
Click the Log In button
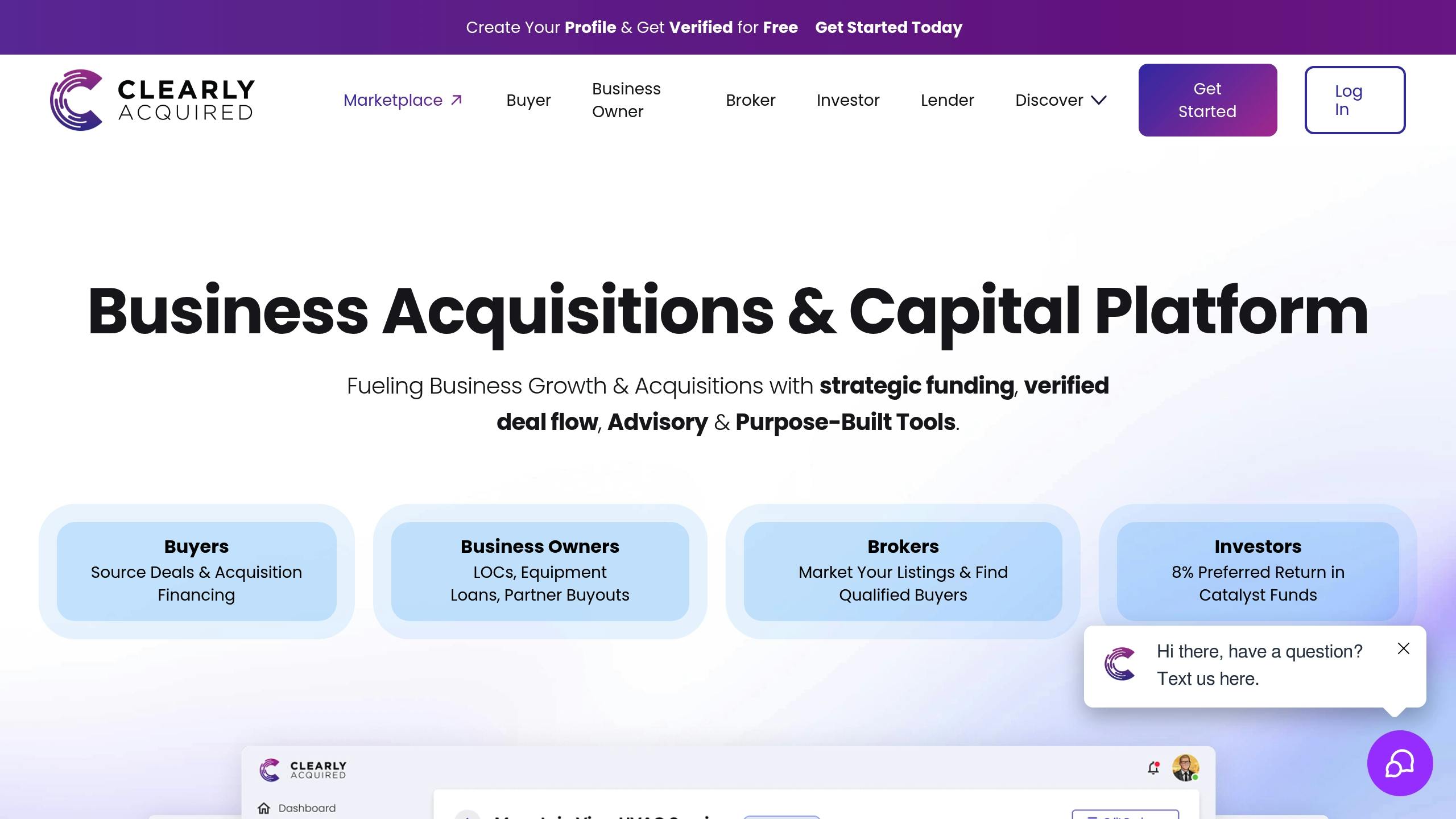point(1355,100)
